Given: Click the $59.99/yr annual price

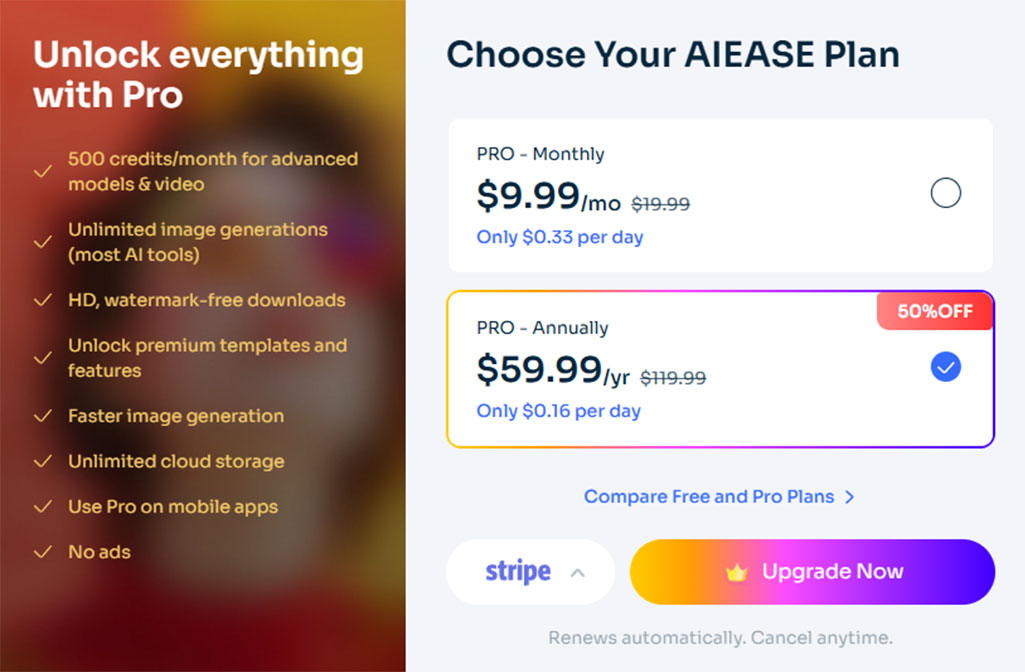Looking at the screenshot, I should tap(553, 369).
